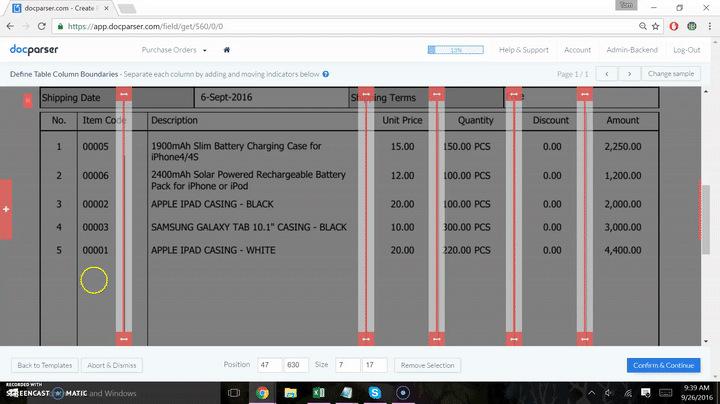This screenshot has width=720, height=404.
Task: Click the top handle of the Item Code column divider
Action: [x=123, y=93]
